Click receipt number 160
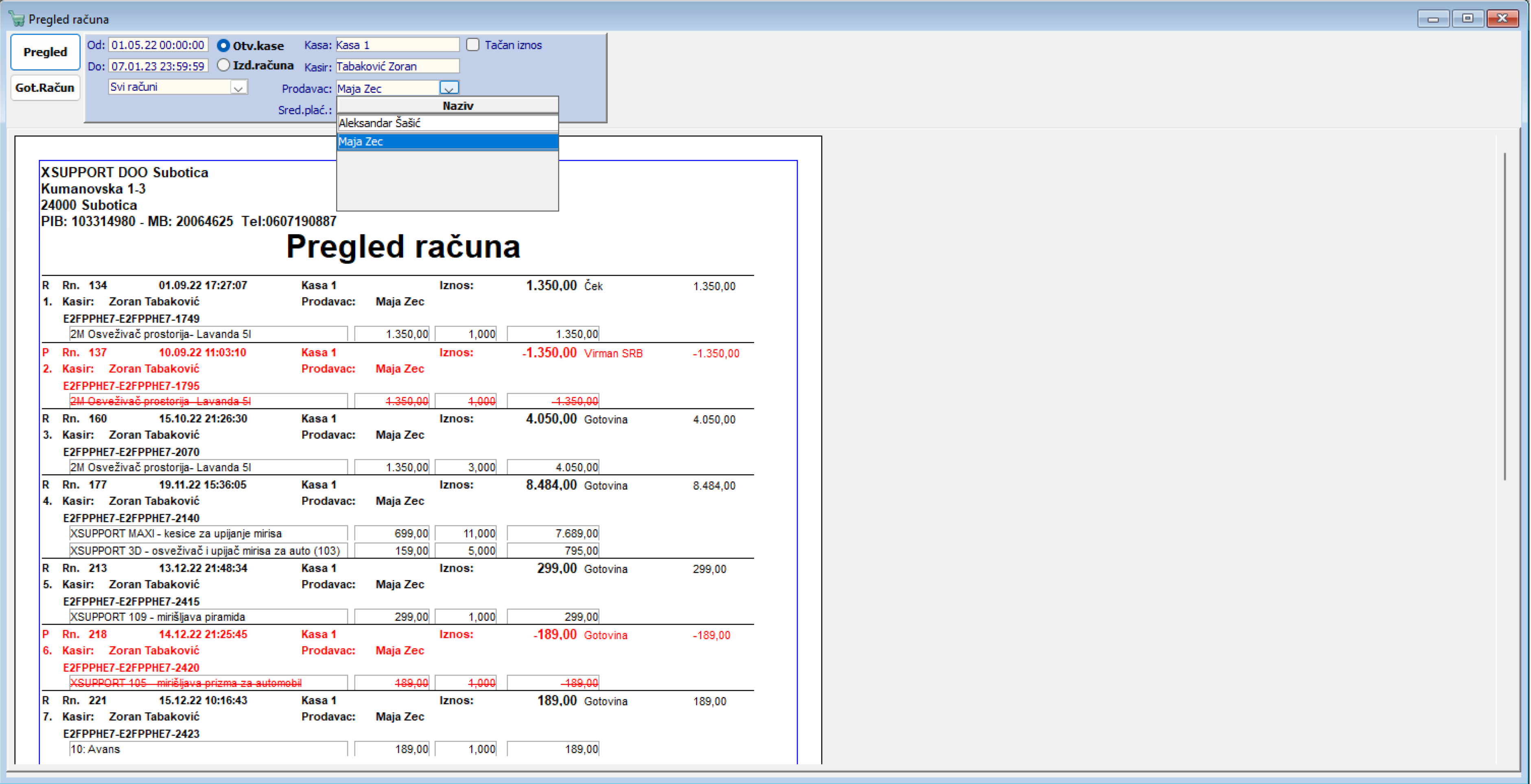The image size is (1531, 784). [98, 419]
